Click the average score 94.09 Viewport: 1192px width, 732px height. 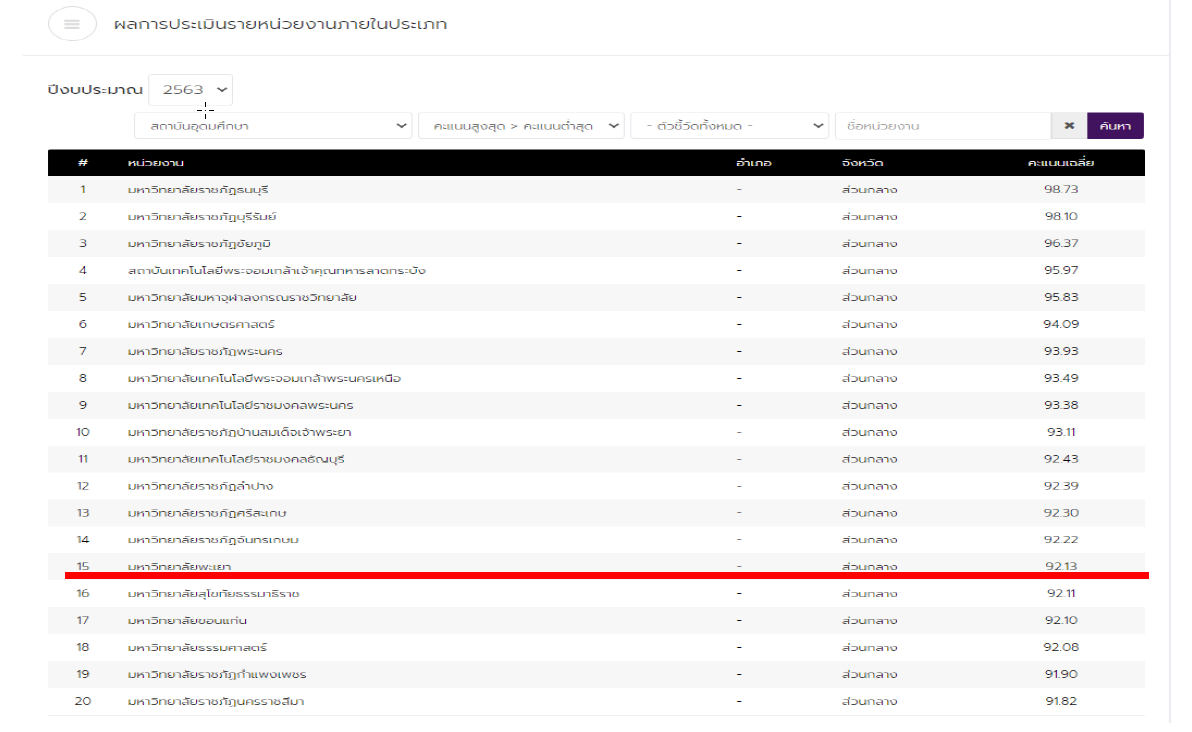(1061, 325)
